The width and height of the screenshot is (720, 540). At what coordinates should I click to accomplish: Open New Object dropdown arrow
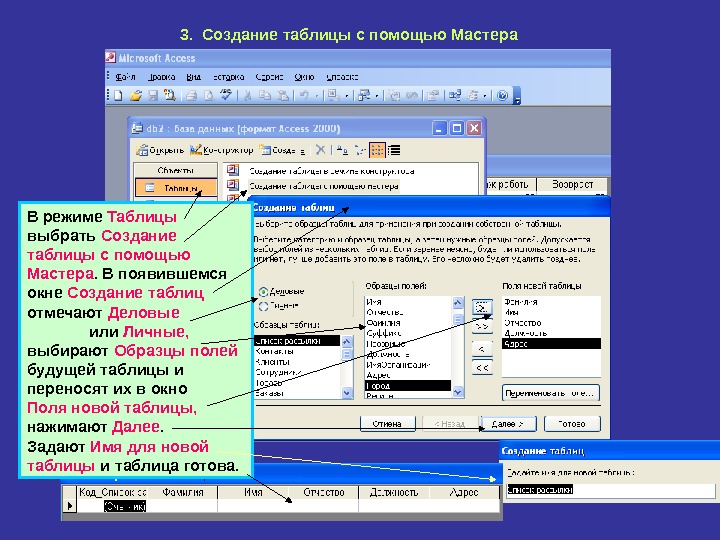485,96
